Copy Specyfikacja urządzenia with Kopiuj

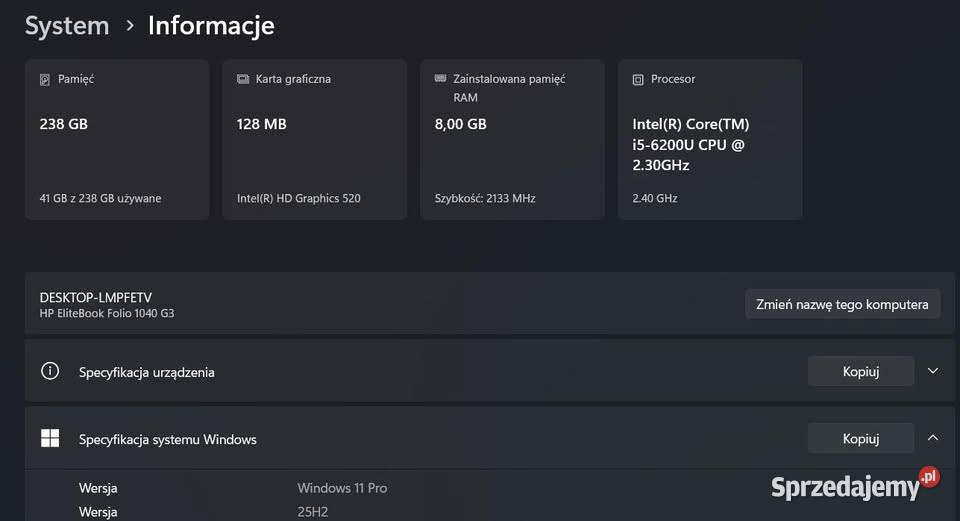[x=861, y=372]
